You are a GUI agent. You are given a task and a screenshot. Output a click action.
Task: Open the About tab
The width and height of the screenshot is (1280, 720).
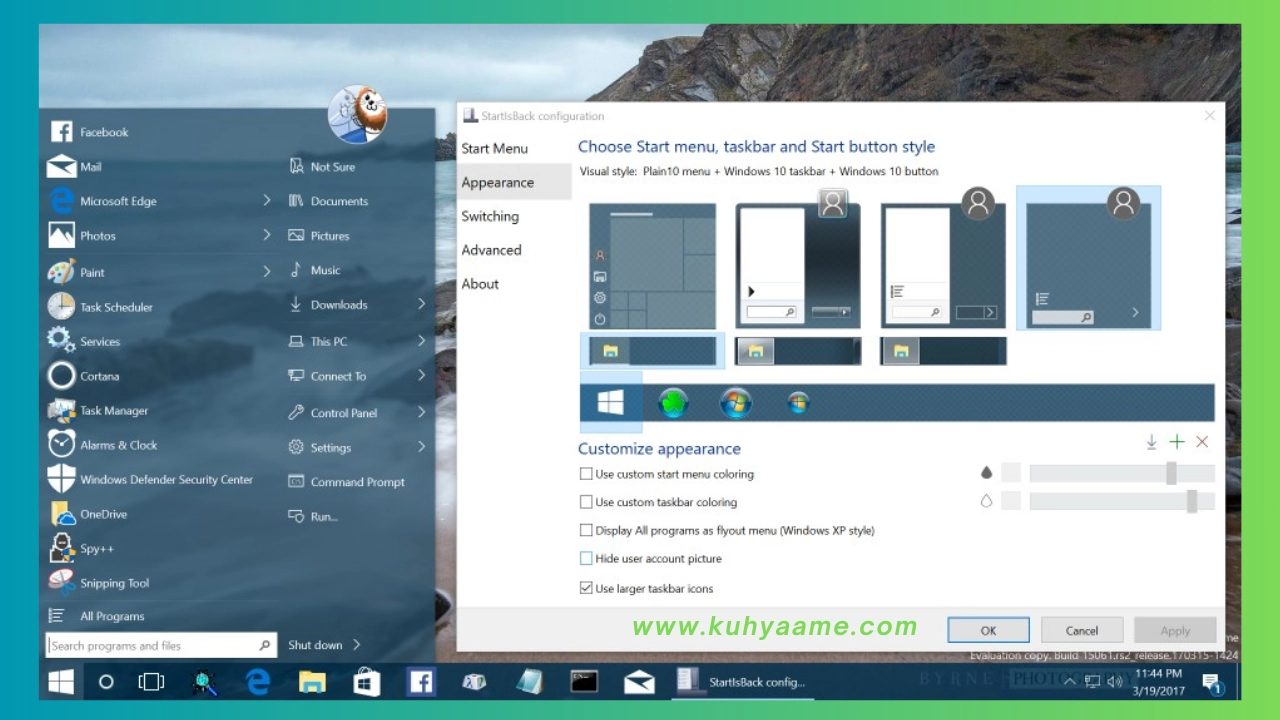click(480, 284)
